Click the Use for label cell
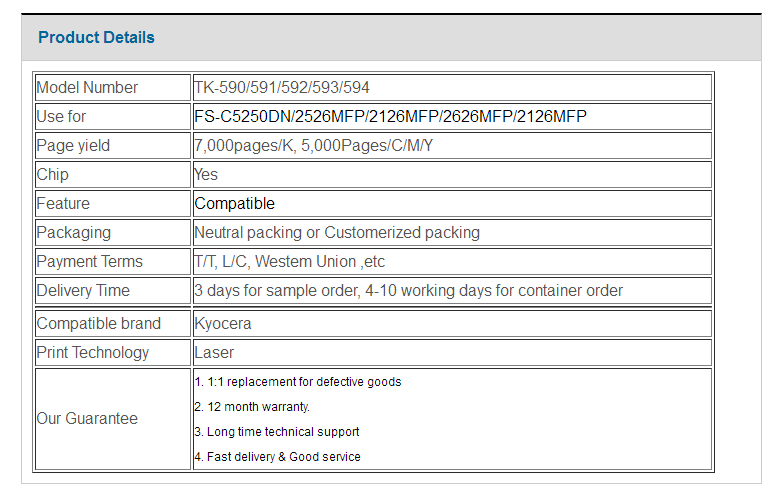 (113, 116)
